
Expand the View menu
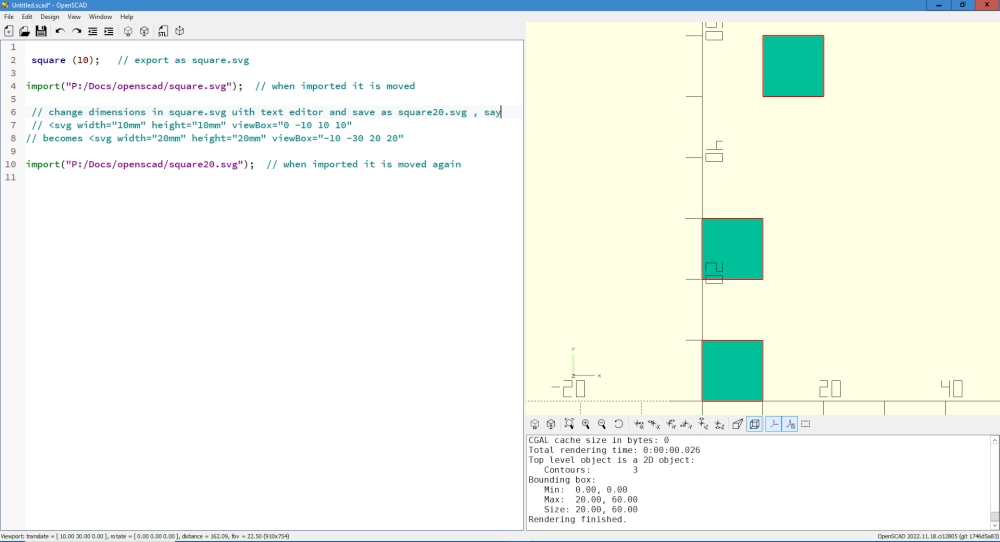pyautogui.click(x=74, y=17)
